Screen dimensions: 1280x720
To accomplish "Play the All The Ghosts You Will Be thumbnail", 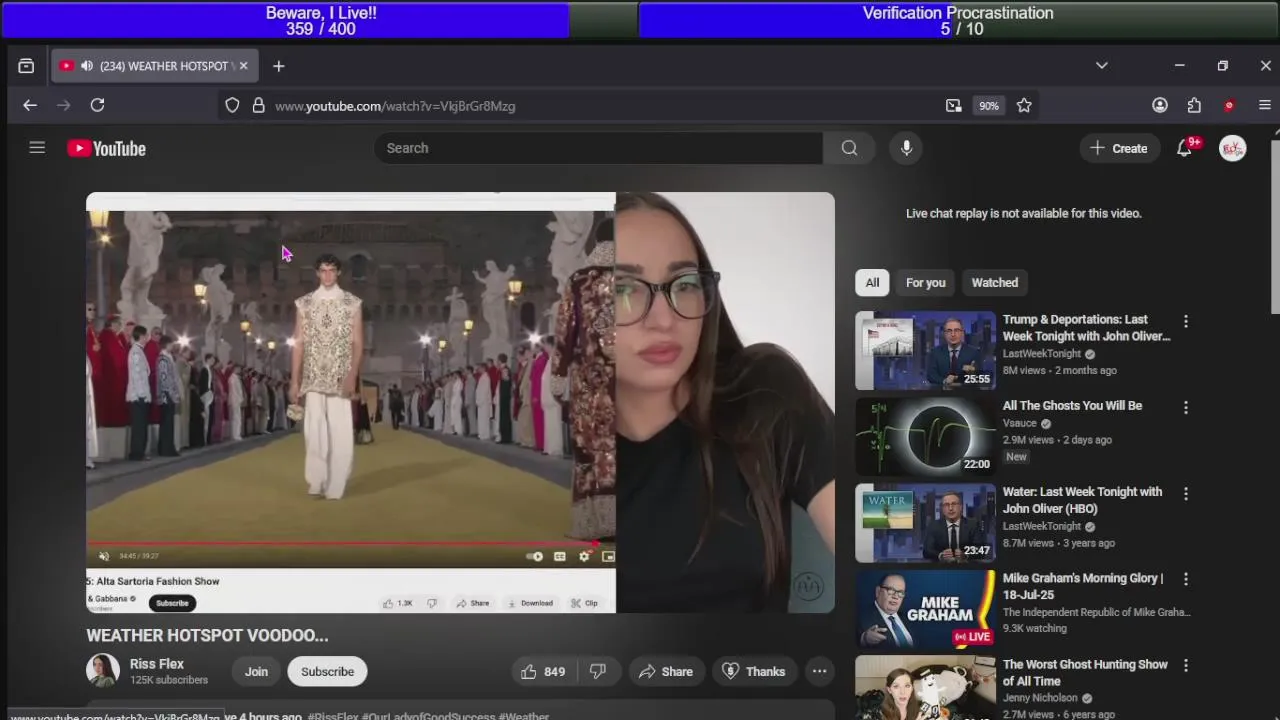I will [926, 437].
